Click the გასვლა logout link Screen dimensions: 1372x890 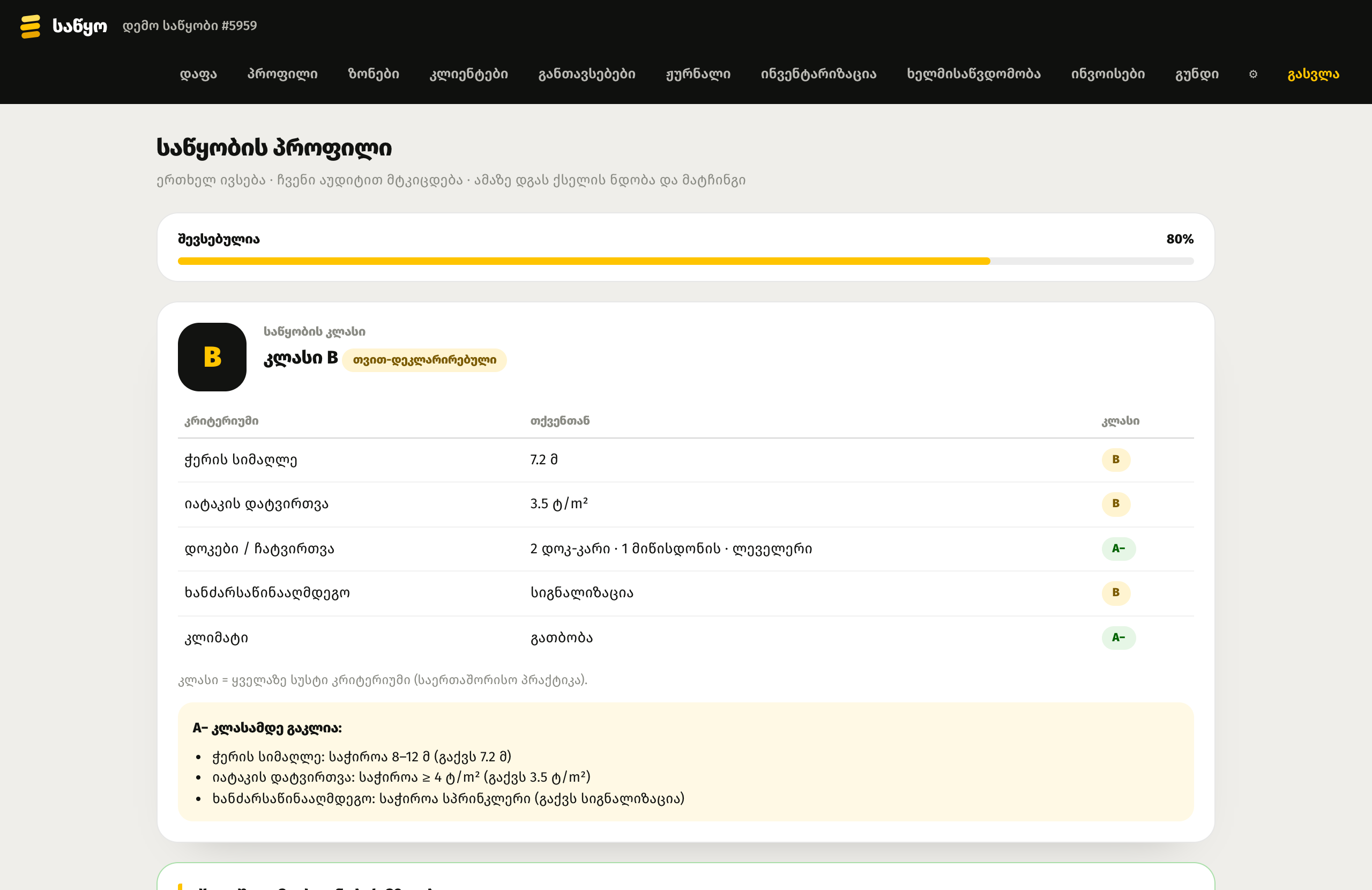point(1313,74)
